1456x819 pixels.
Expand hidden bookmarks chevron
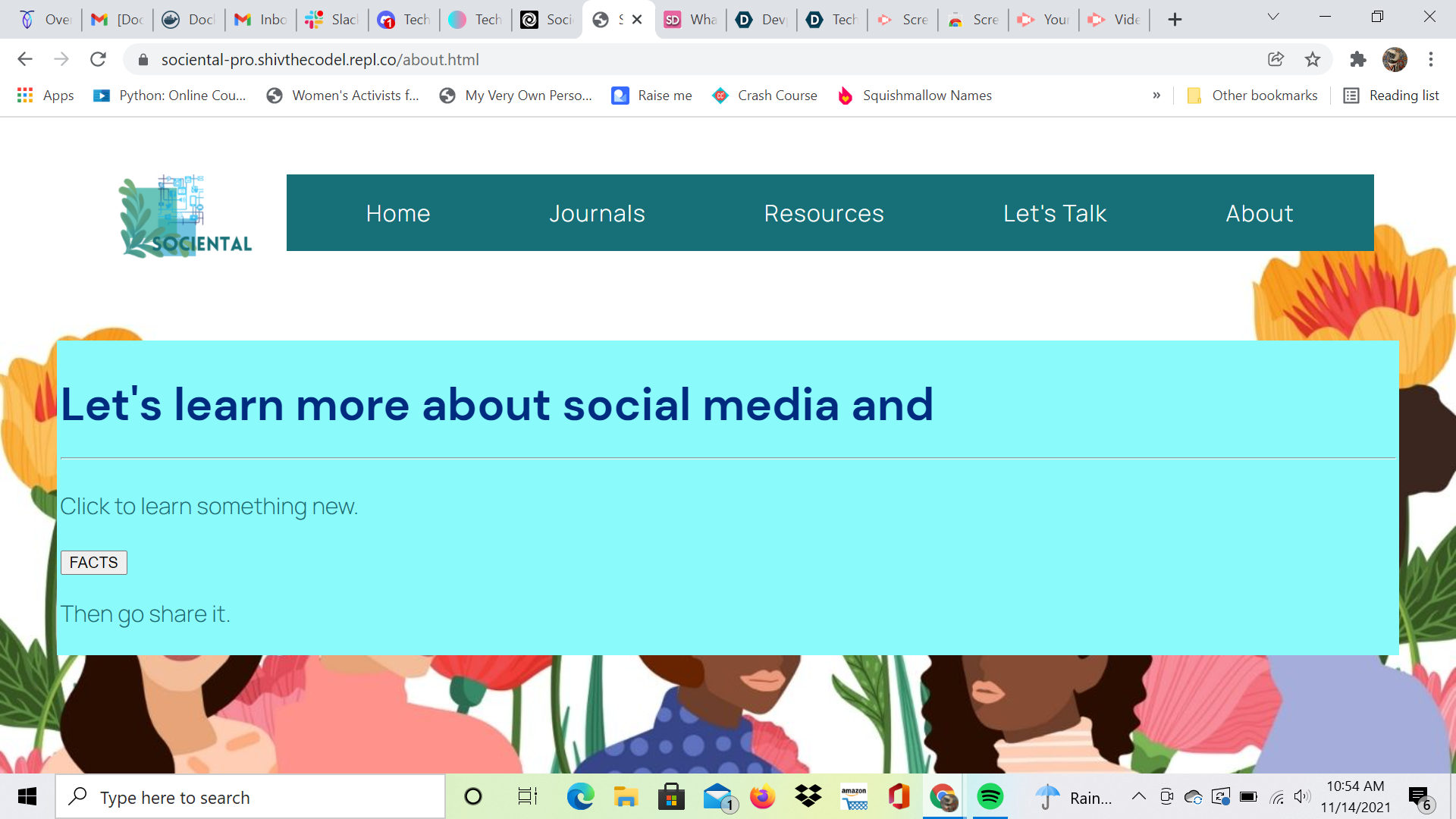click(1156, 96)
